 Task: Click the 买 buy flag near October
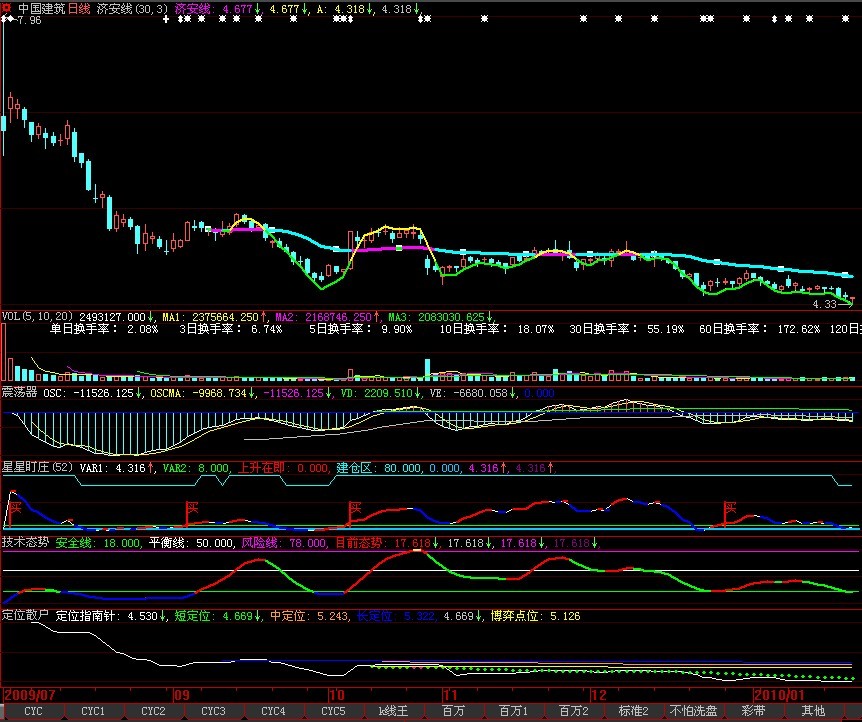(x=355, y=509)
